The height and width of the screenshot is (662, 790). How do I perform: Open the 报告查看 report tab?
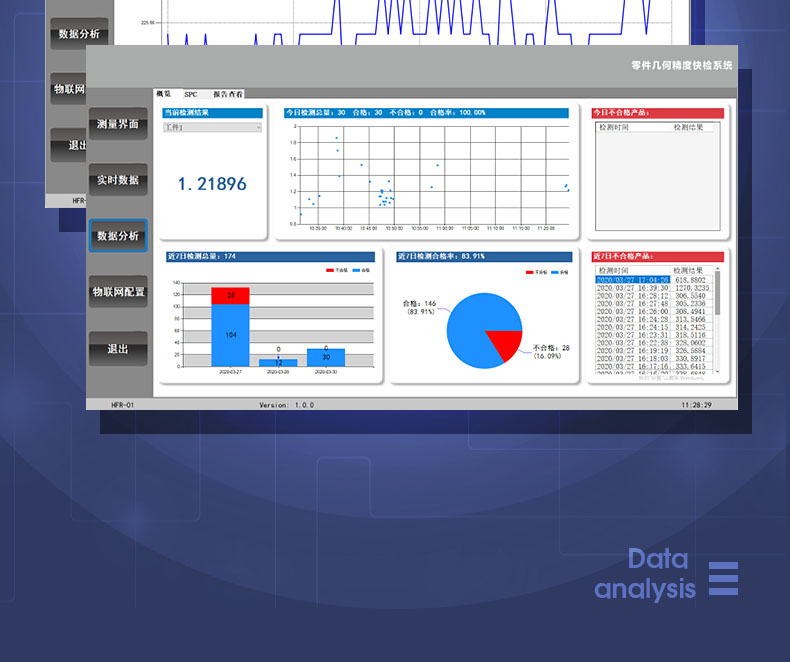click(x=228, y=93)
